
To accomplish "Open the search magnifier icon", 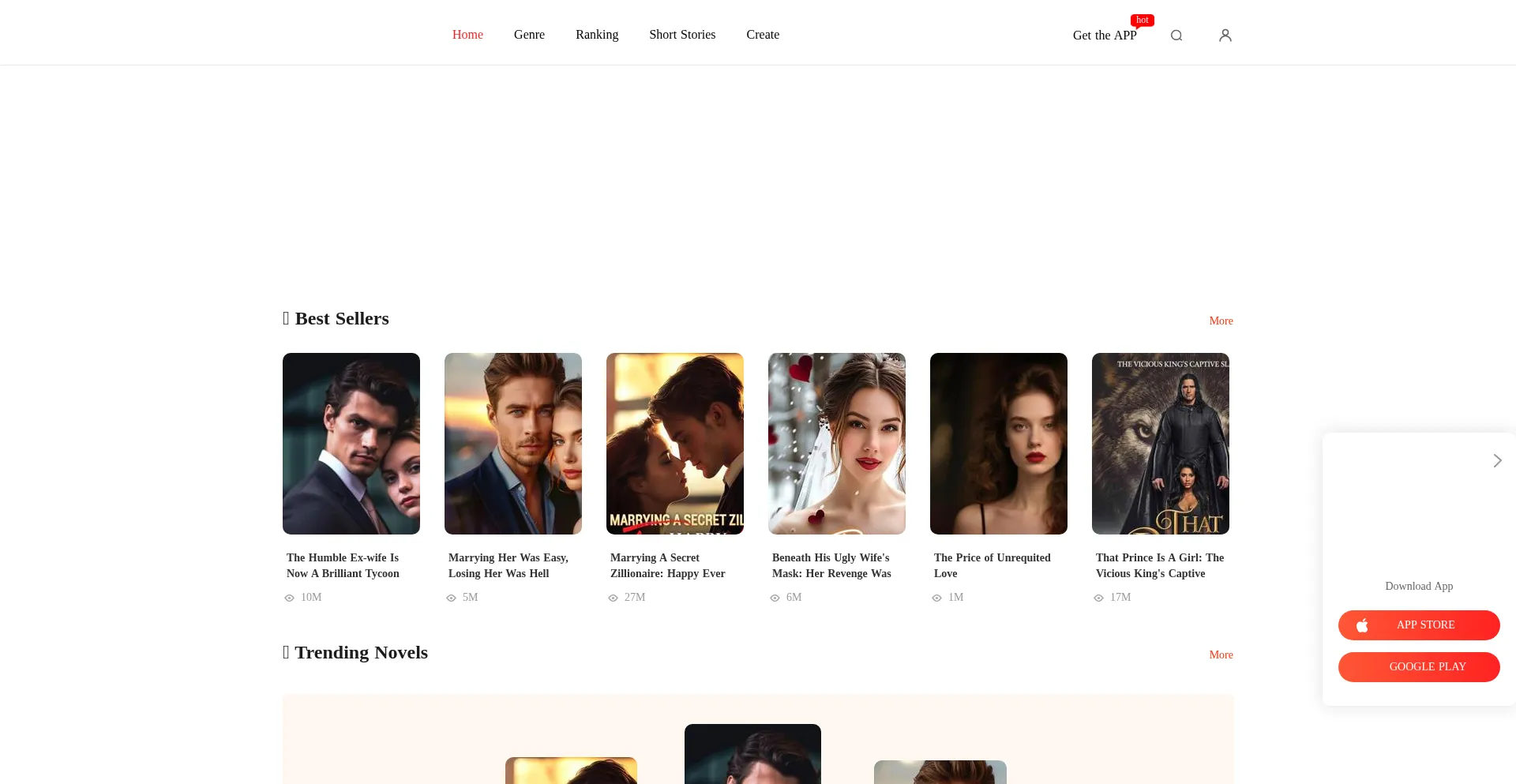I will pyautogui.click(x=1176, y=36).
